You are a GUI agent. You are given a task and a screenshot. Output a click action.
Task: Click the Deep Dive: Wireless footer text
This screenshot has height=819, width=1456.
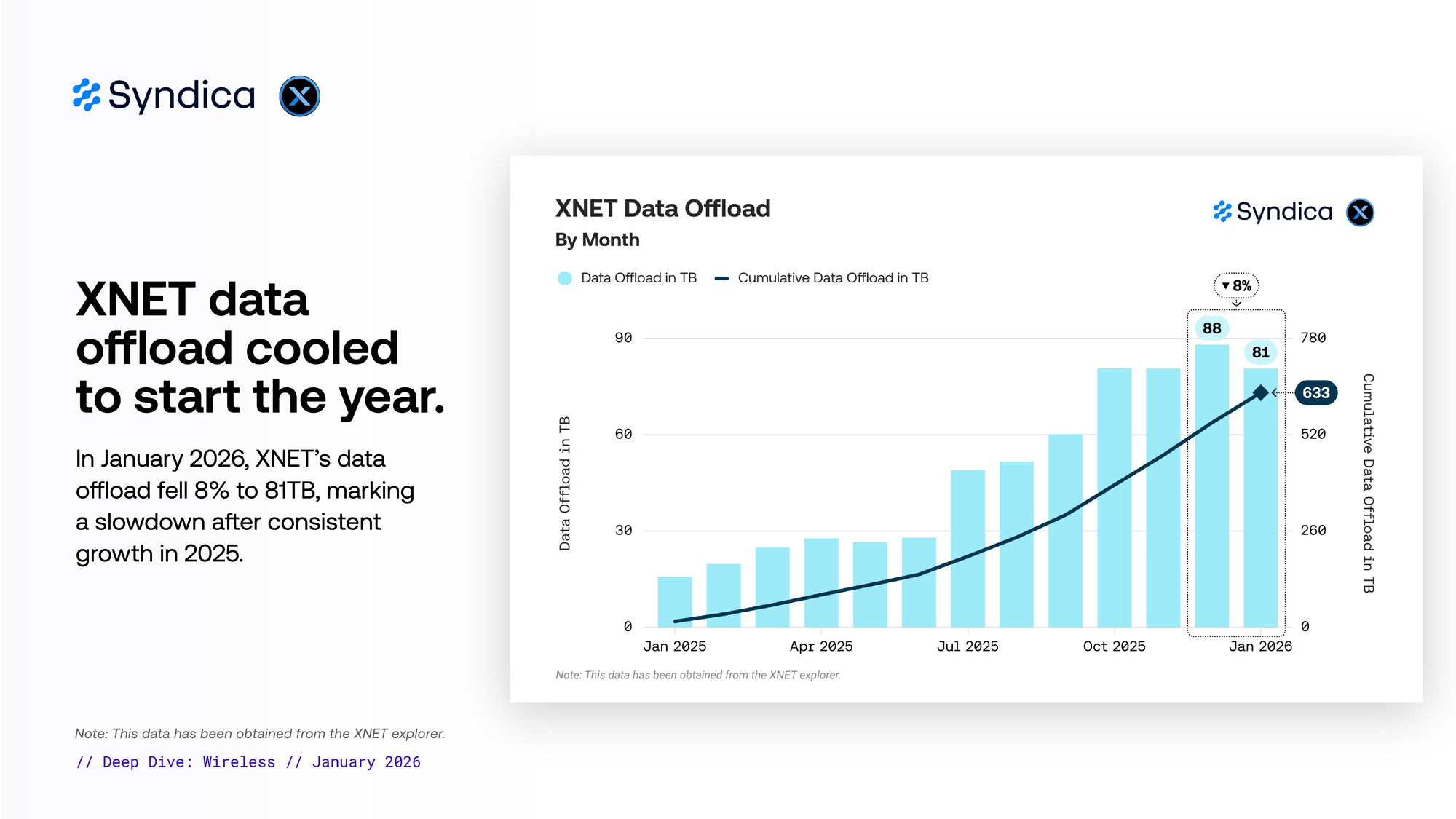[248, 762]
